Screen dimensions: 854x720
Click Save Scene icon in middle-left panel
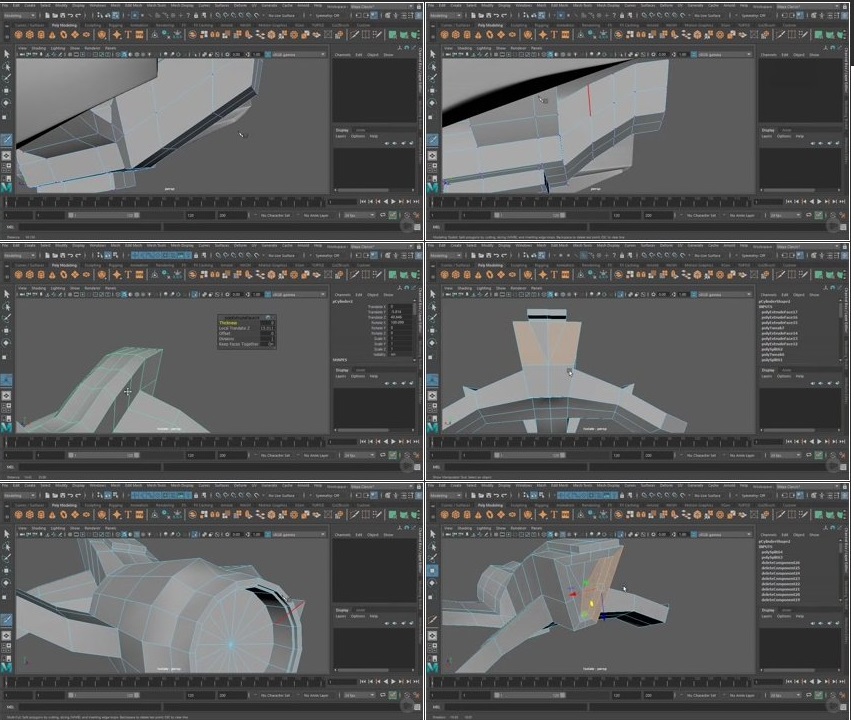click(x=62, y=255)
